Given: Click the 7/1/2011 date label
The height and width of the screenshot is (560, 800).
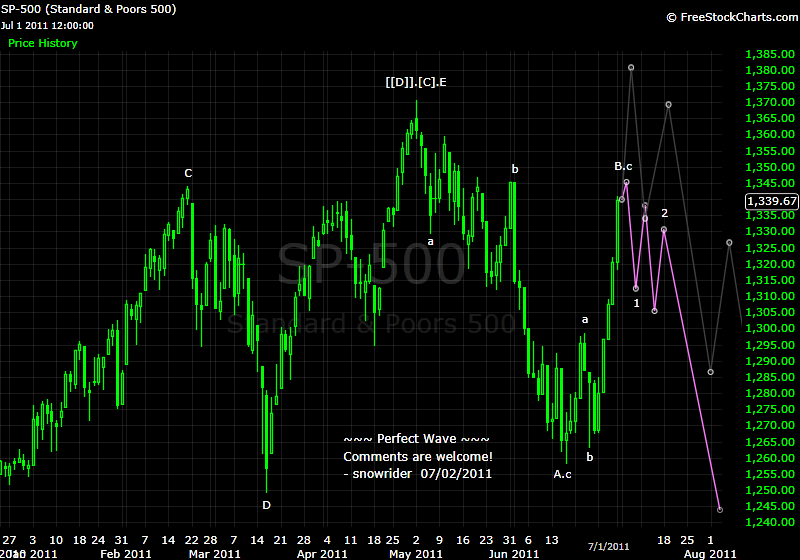Looking at the screenshot, I should 608,547.
